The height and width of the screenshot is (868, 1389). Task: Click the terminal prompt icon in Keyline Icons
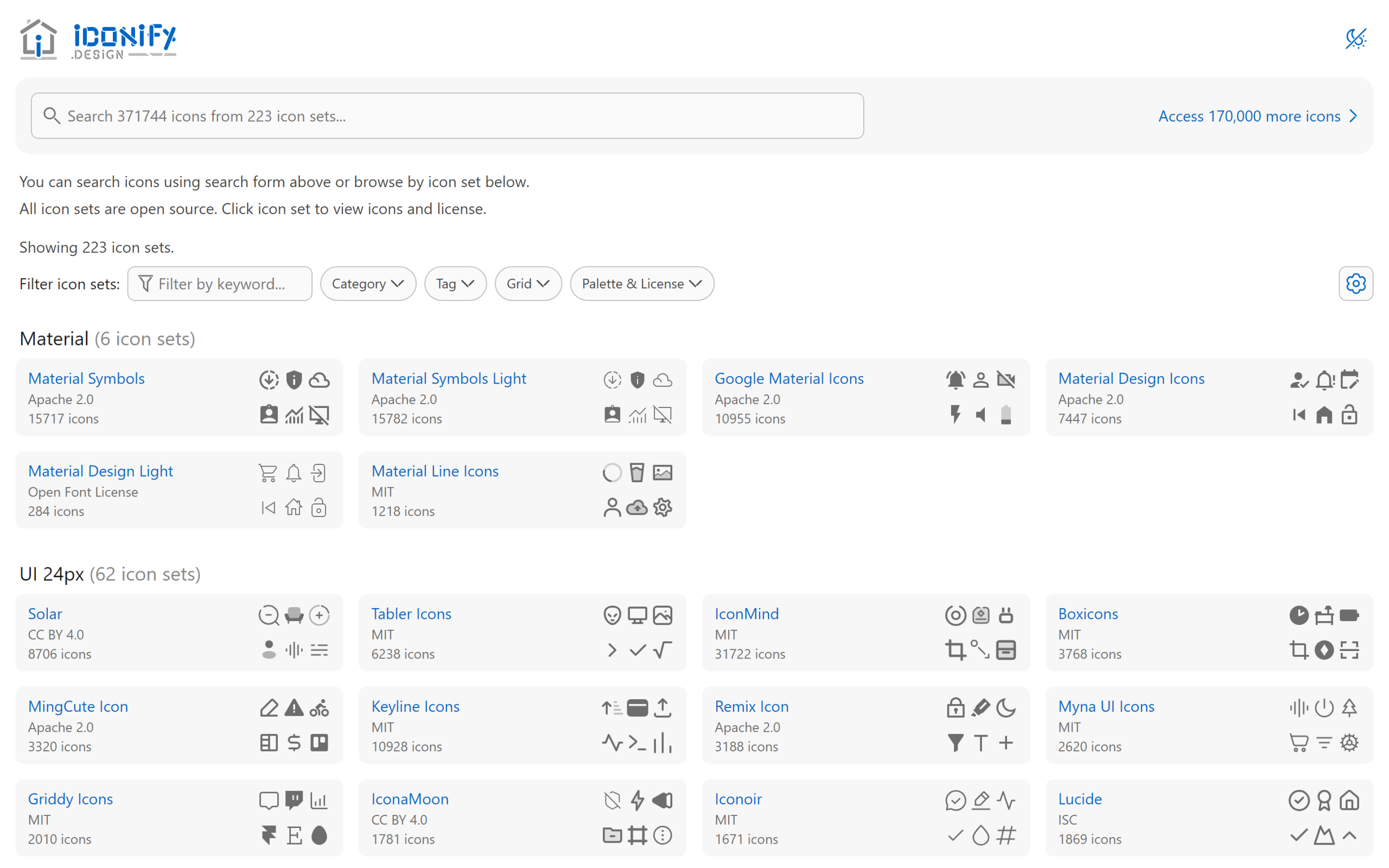click(637, 742)
